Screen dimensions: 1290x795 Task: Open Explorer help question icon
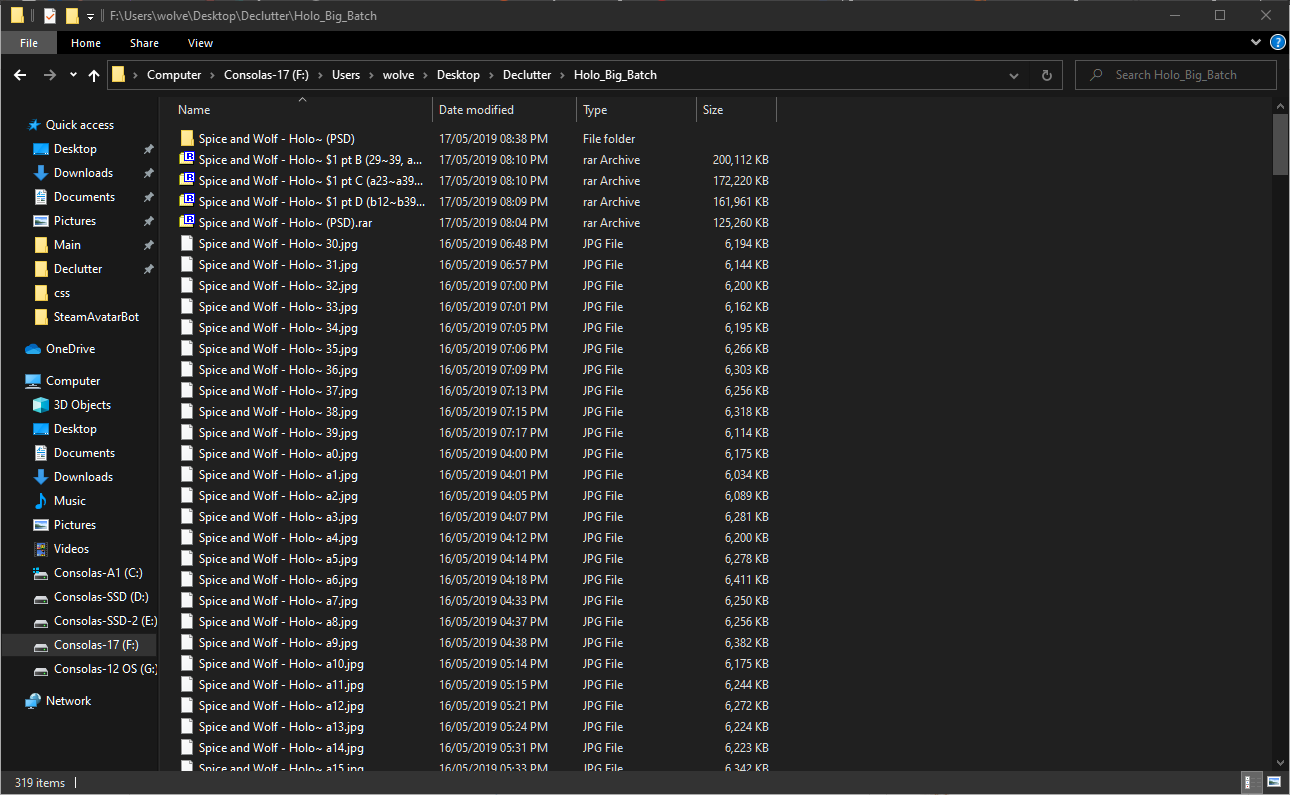(1277, 43)
